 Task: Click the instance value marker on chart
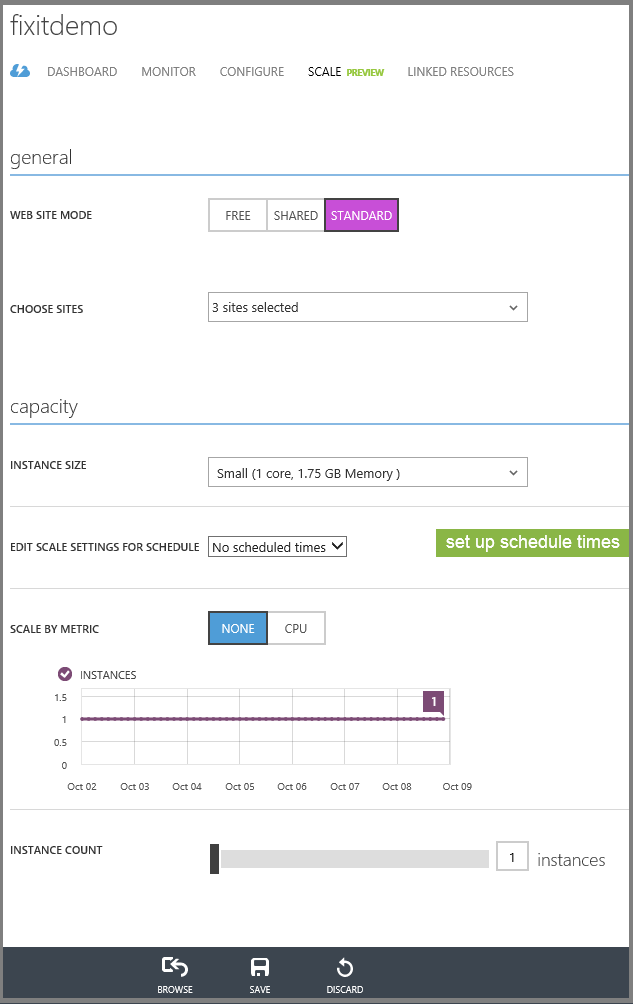pos(434,702)
